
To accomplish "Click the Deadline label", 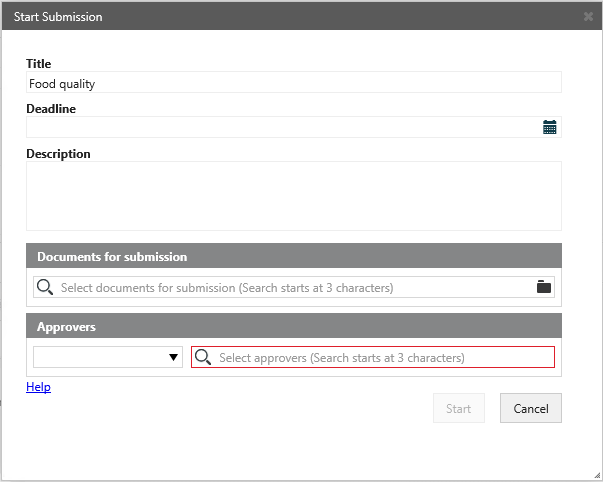I will point(51,109).
